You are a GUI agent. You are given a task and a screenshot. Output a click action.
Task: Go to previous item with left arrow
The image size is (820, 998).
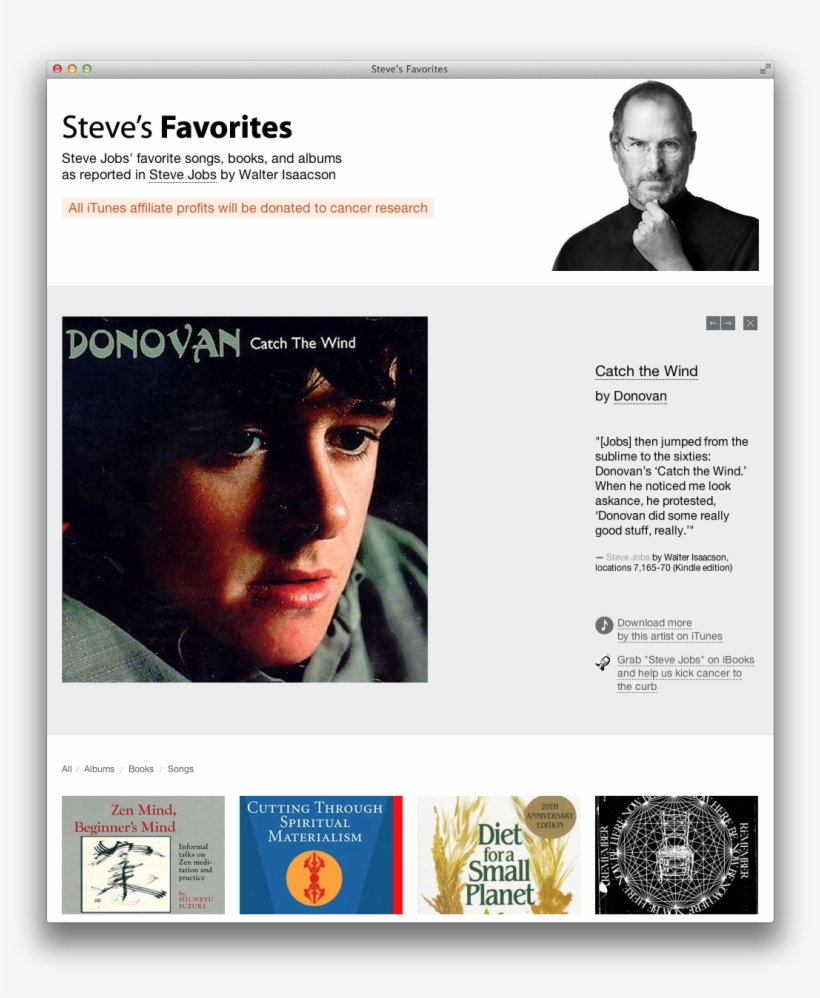713,323
